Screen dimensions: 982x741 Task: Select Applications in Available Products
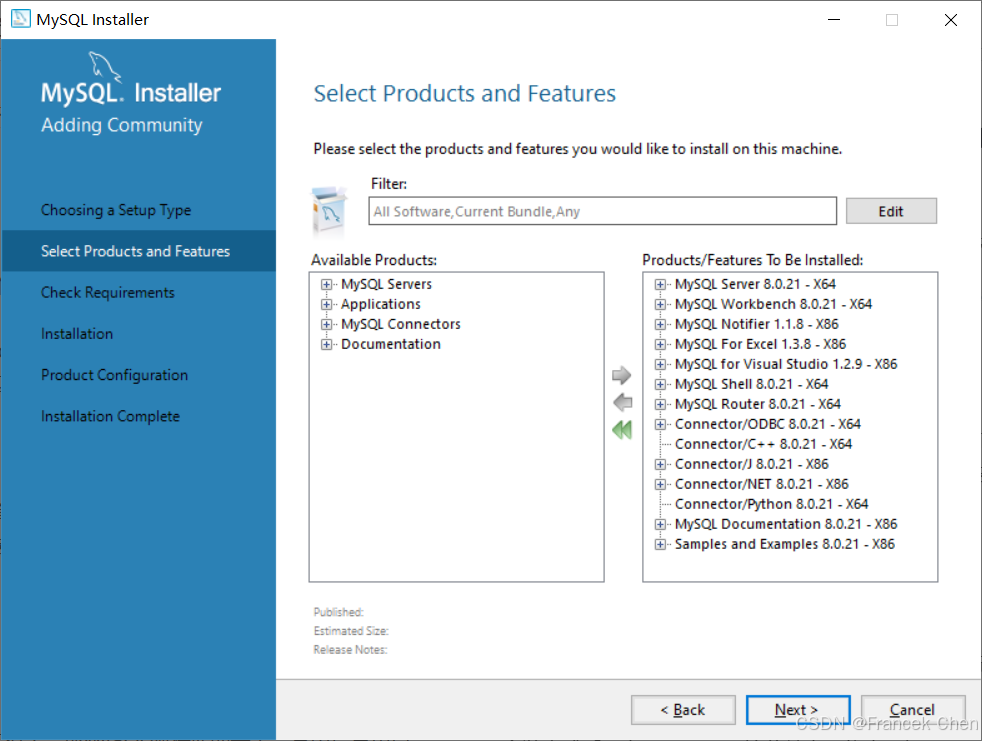pos(381,304)
